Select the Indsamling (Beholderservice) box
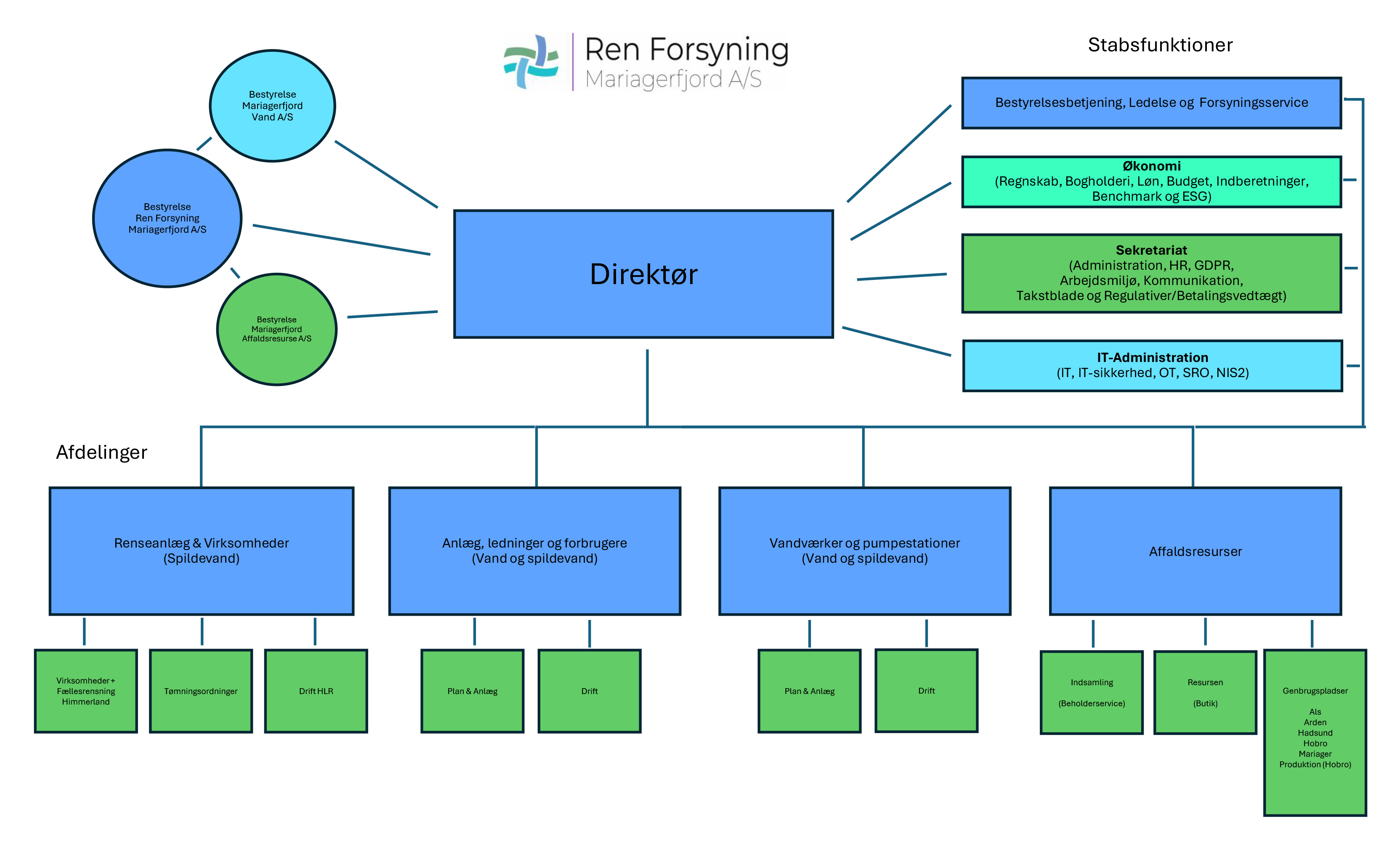 (1092, 692)
